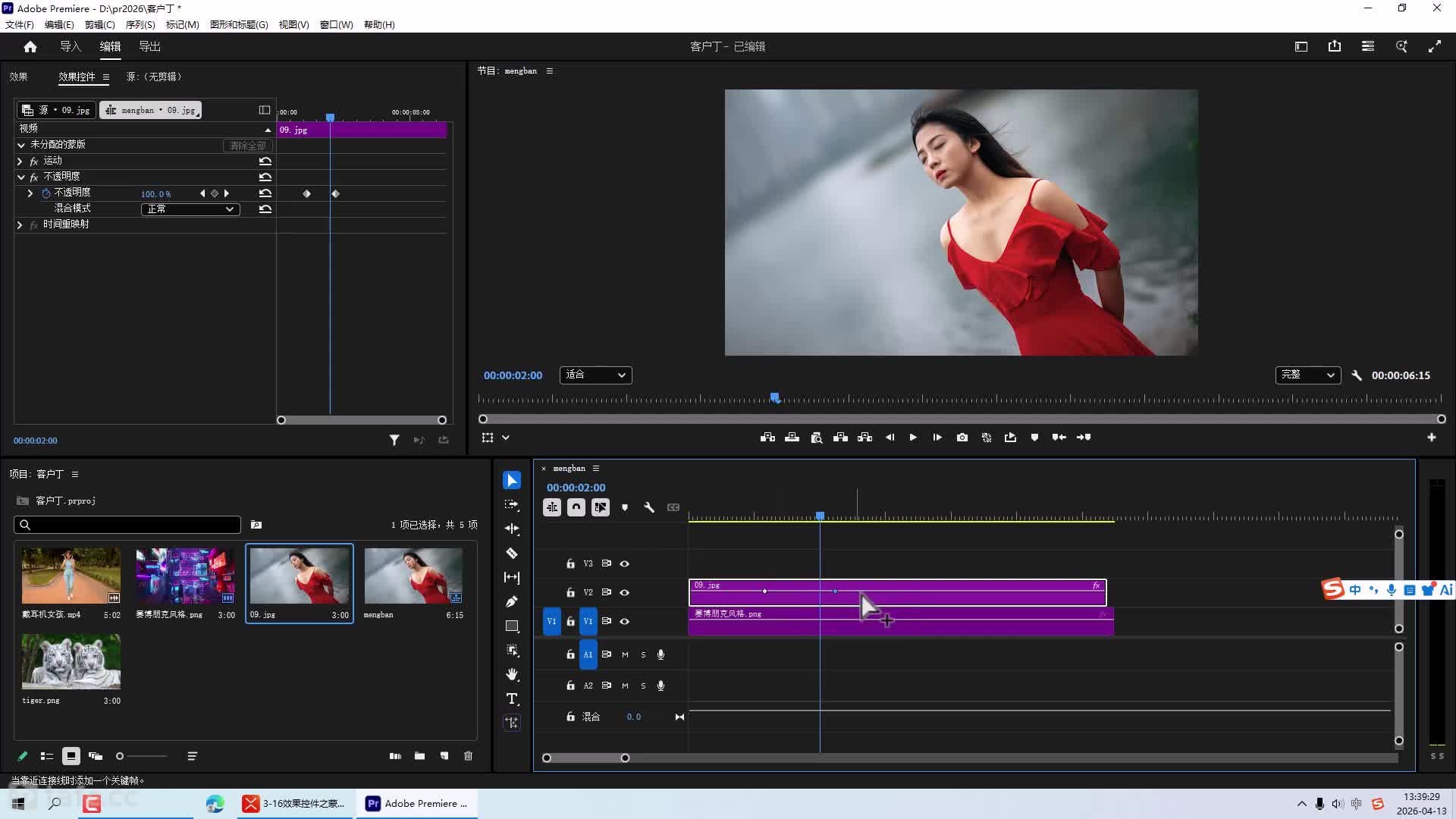This screenshot has width=1456, height=819.
Task: Expand the 运动 effect group
Action: pos(20,162)
